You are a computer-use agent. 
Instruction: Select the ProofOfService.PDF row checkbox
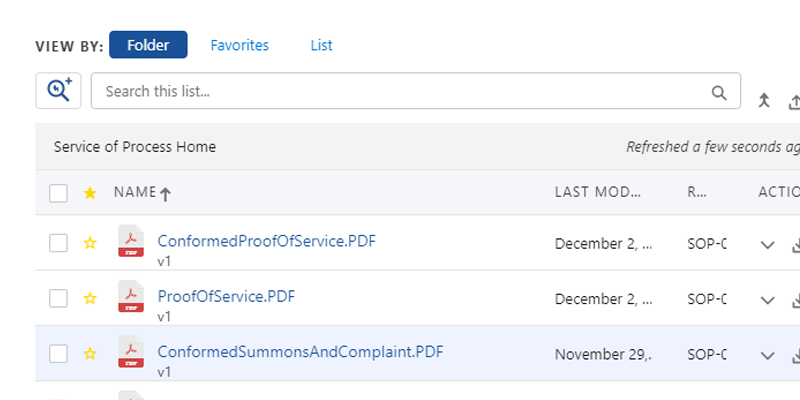(x=59, y=298)
